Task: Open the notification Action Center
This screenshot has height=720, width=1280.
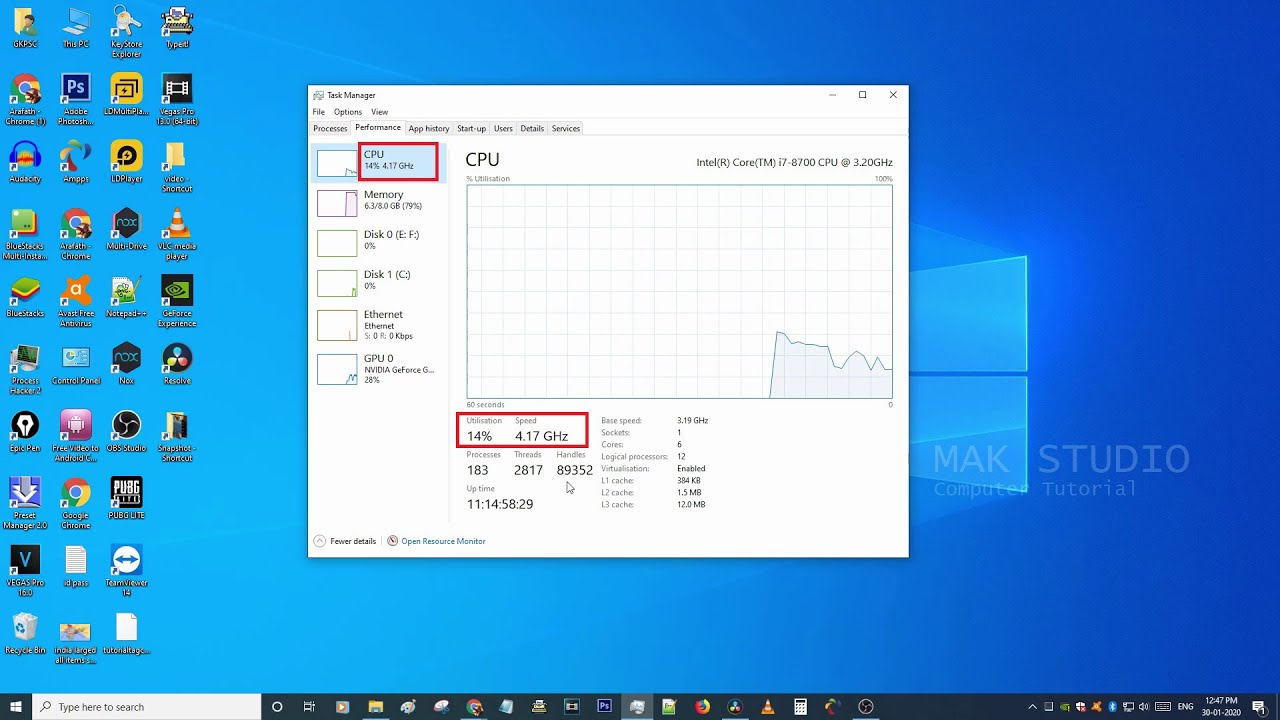Action: (x=1259, y=707)
